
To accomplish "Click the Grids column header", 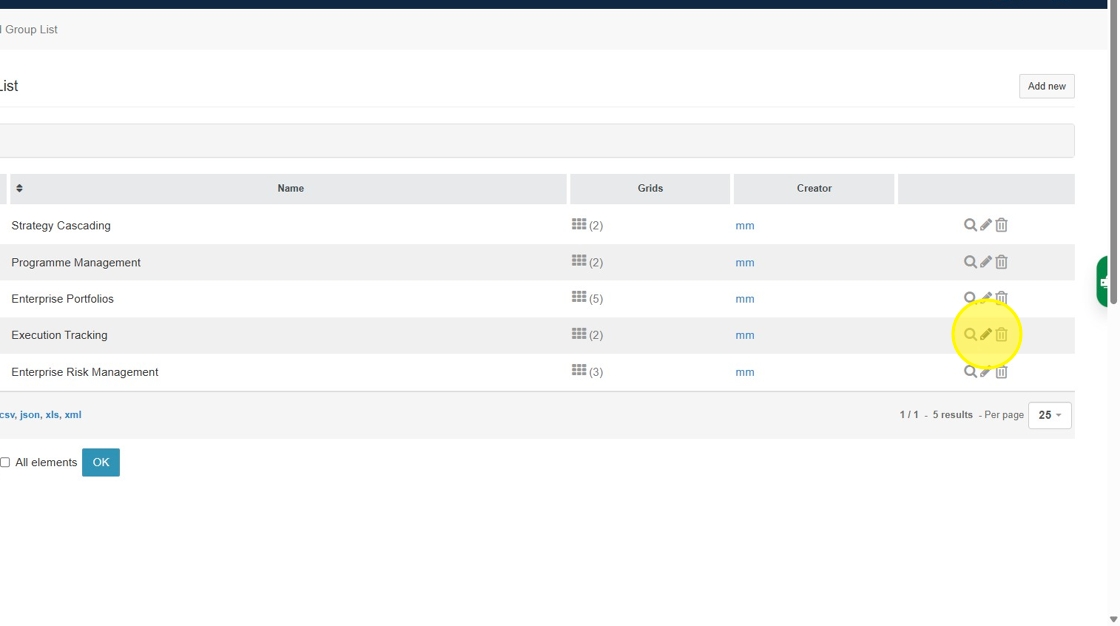I will (650, 188).
